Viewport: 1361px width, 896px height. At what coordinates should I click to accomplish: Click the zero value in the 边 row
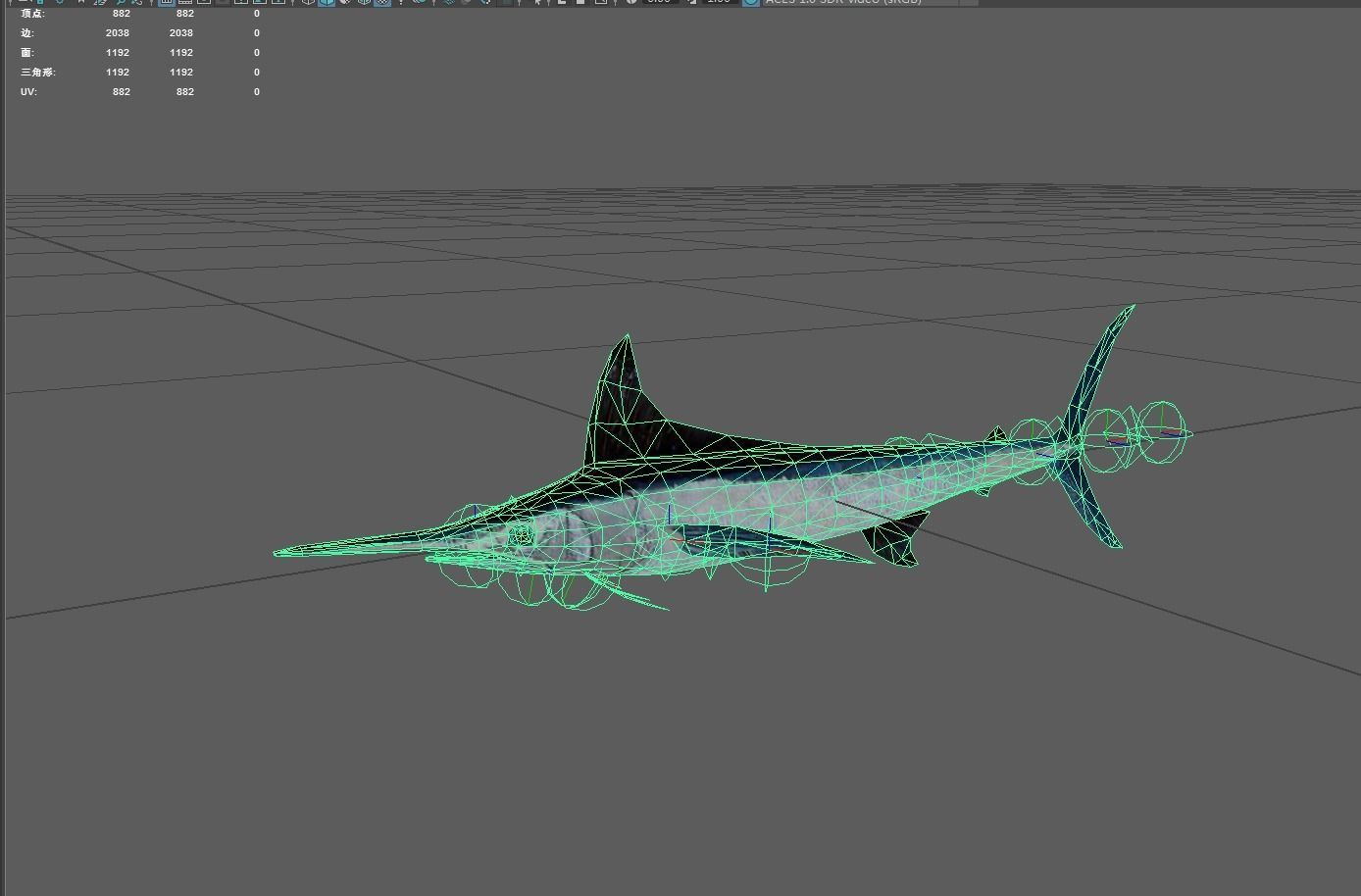(257, 33)
